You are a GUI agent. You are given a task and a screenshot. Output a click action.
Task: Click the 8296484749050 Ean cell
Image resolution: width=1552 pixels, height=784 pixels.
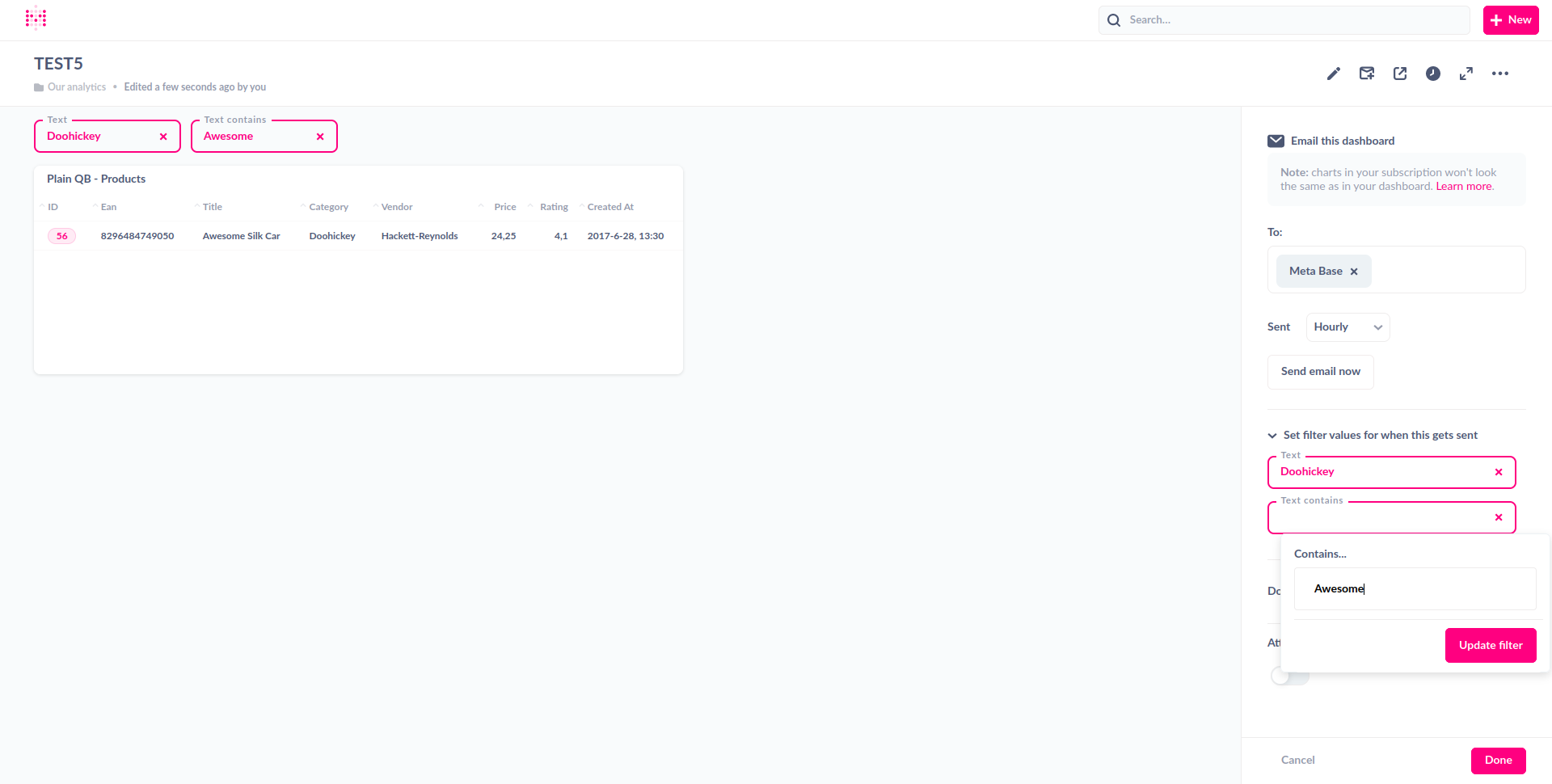tap(137, 237)
